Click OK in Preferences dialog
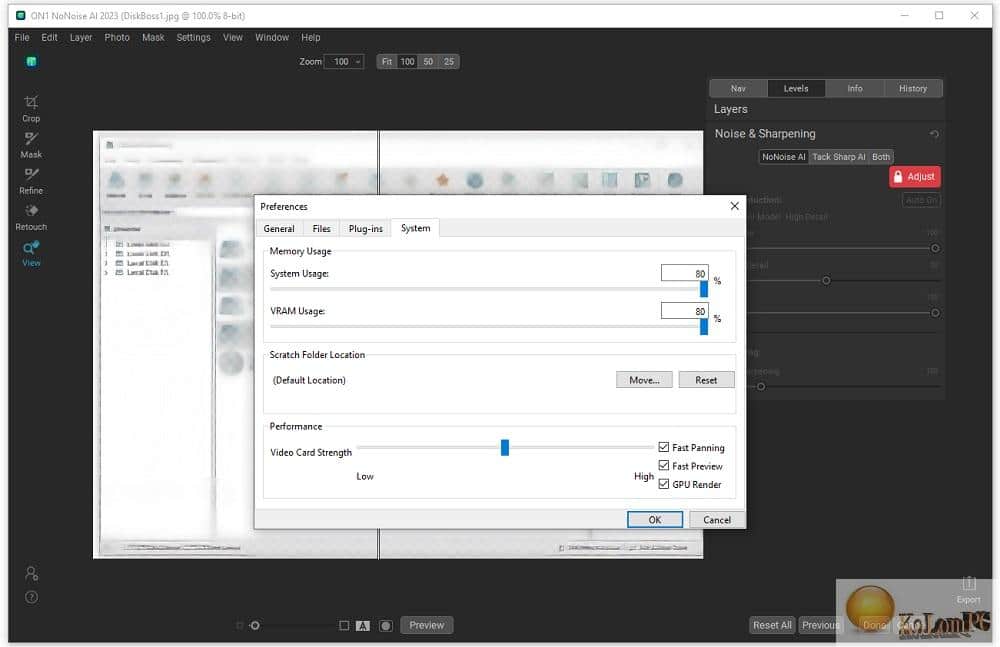 654,519
